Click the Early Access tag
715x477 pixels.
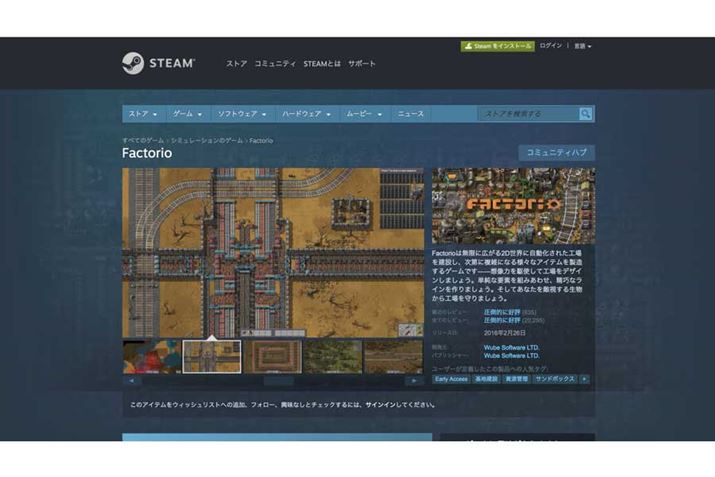[451, 379]
